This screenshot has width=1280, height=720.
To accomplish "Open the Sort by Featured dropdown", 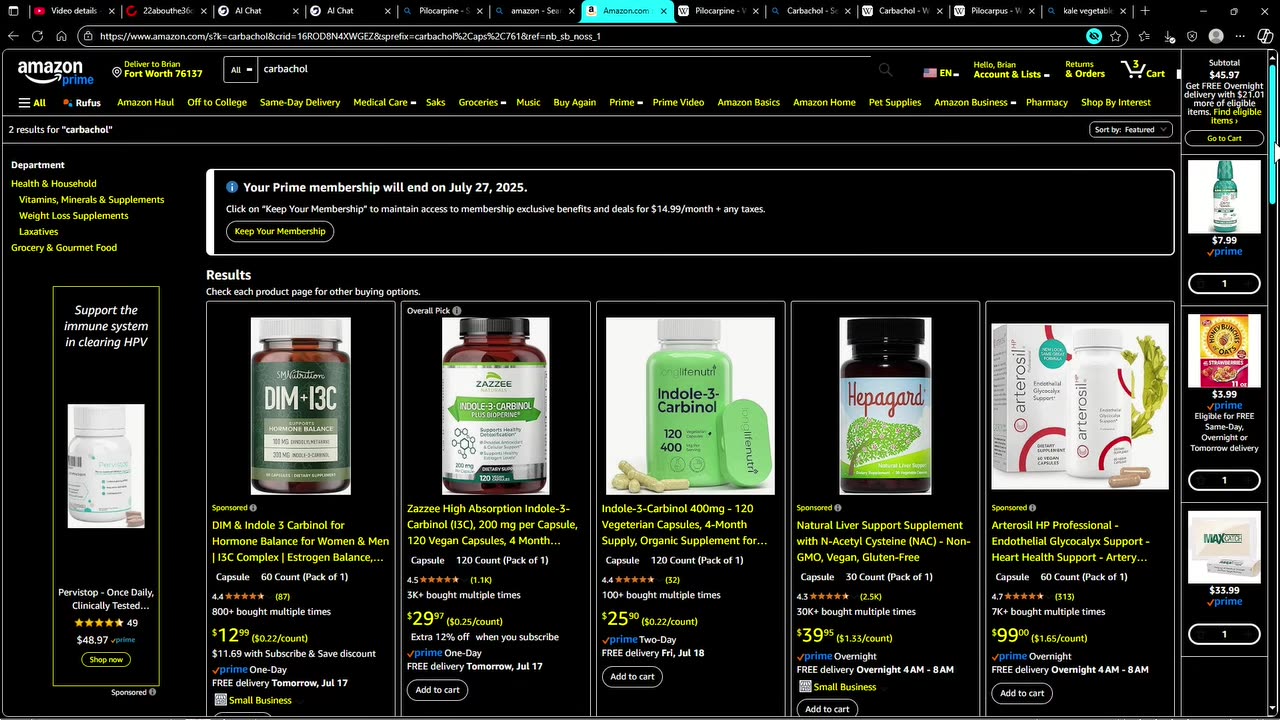I will click(1130, 130).
